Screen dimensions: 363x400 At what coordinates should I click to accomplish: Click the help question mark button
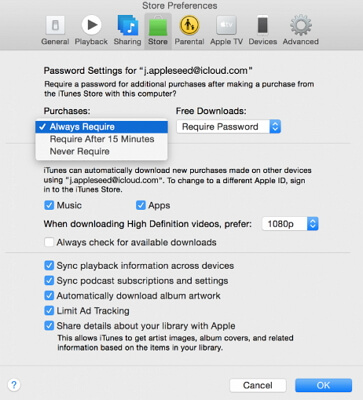click(14, 385)
